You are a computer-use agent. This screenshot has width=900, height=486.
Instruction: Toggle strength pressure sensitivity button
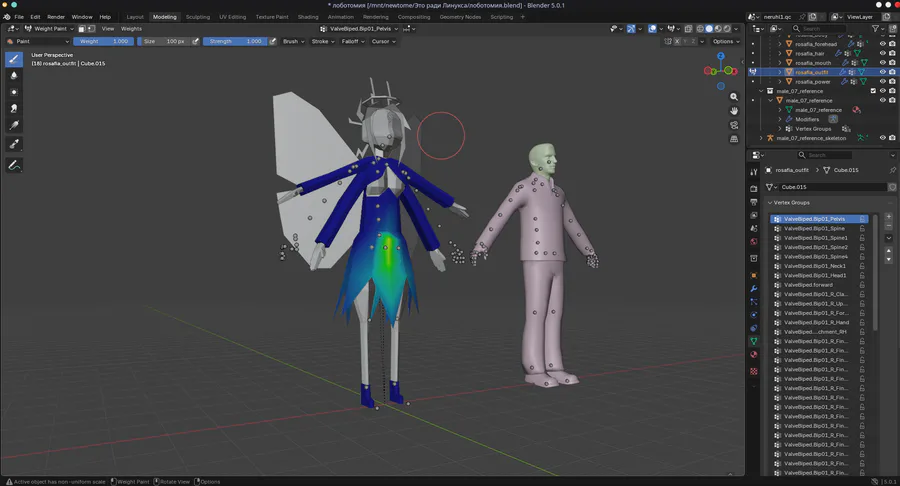coord(273,41)
